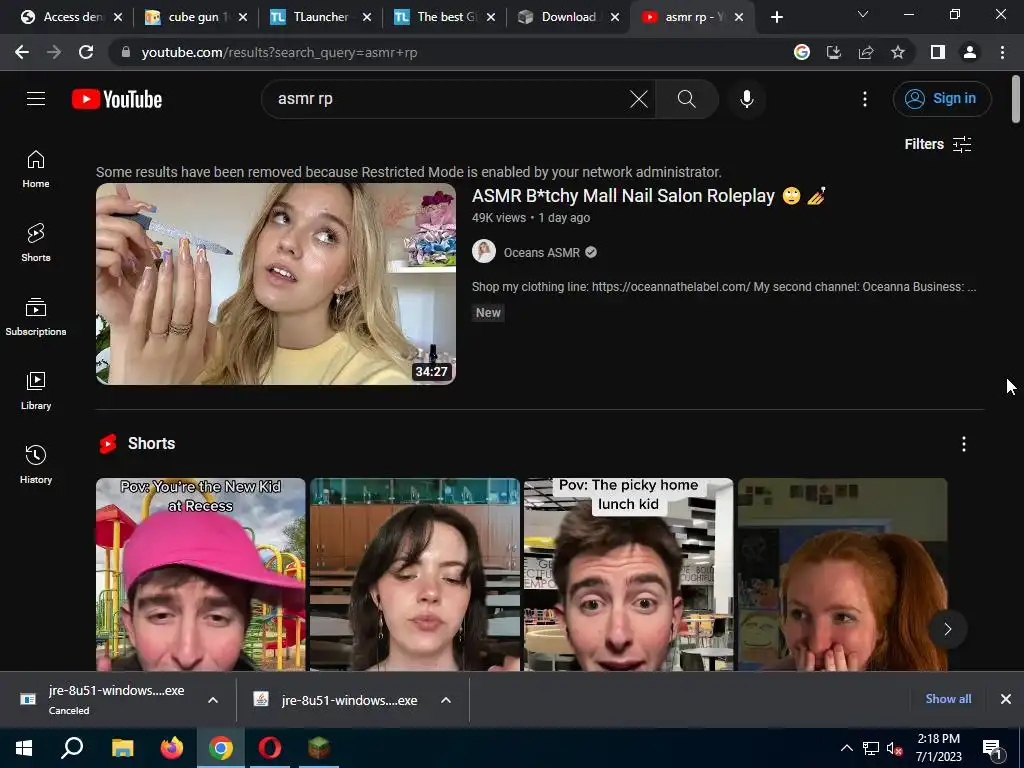Play the dark-haired girl short

click(415, 574)
